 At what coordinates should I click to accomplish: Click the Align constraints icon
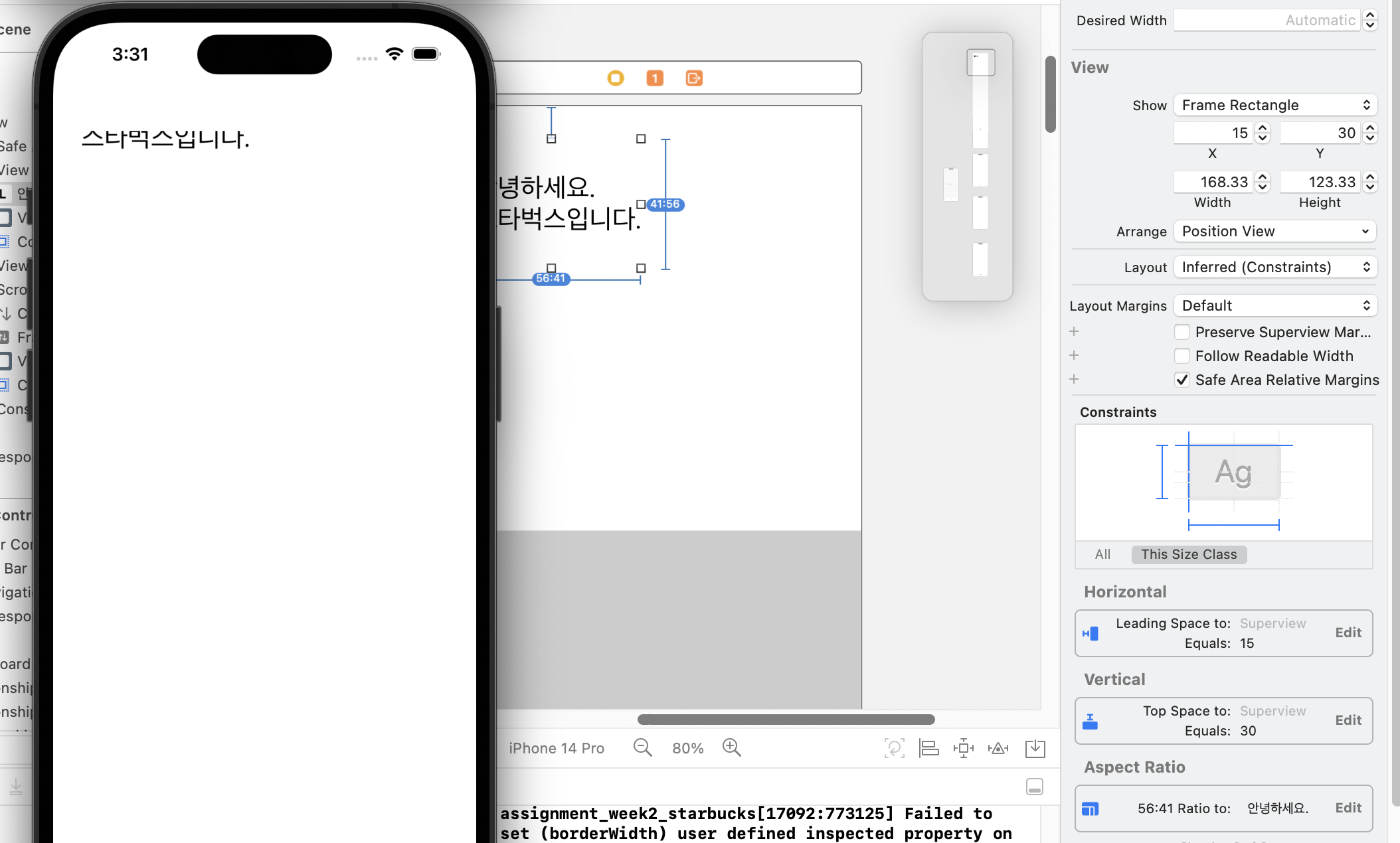(x=928, y=748)
